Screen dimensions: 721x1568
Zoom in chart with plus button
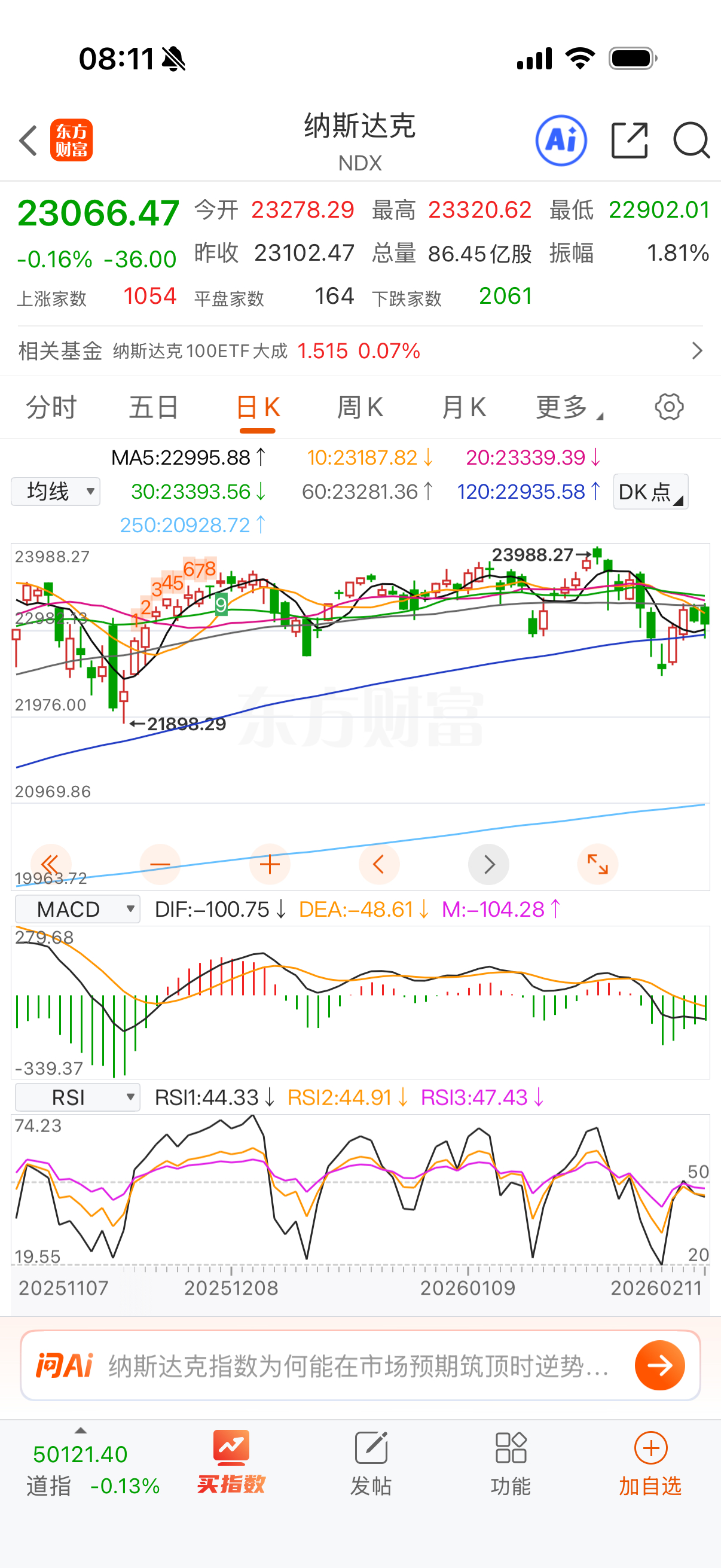pyautogui.click(x=270, y=864)
